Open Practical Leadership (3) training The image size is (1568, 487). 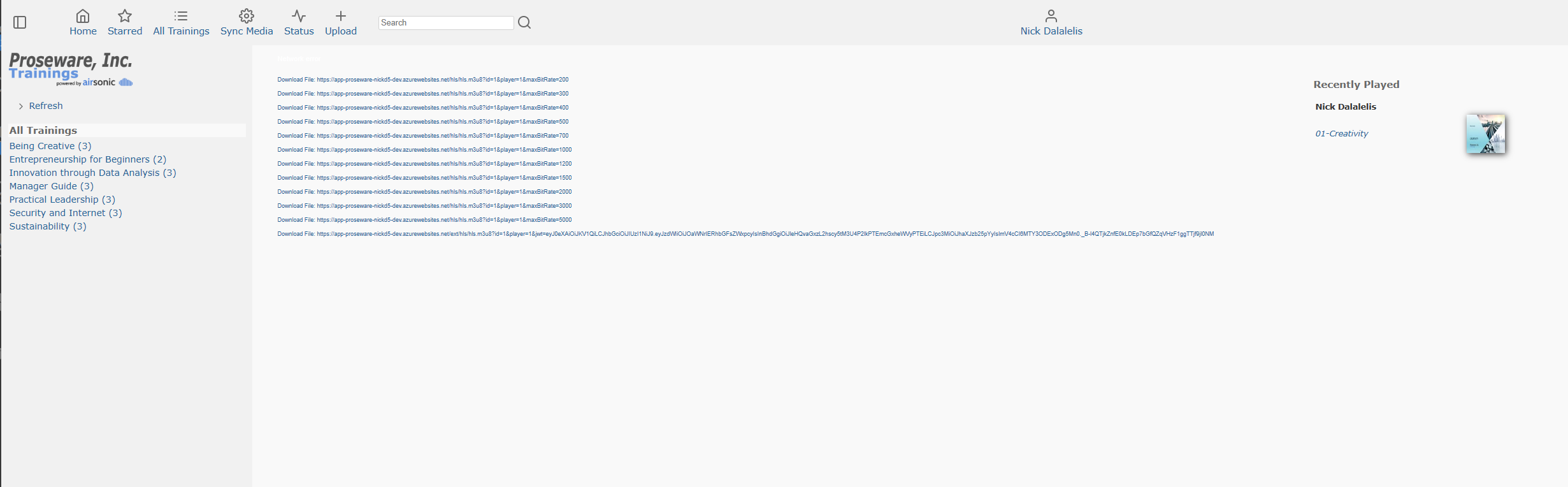coord(62,200)
